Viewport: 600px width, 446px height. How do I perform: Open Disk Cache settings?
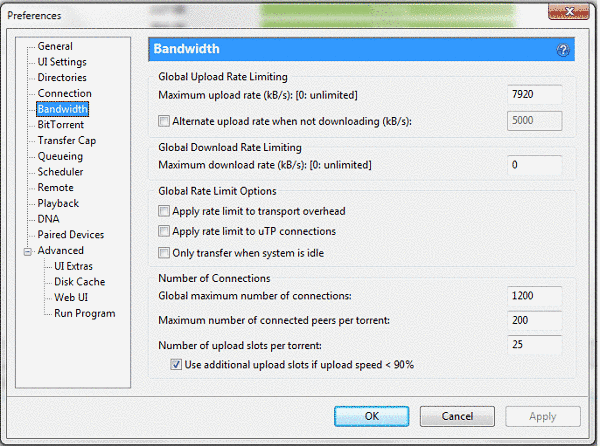(x=80, y=282)
